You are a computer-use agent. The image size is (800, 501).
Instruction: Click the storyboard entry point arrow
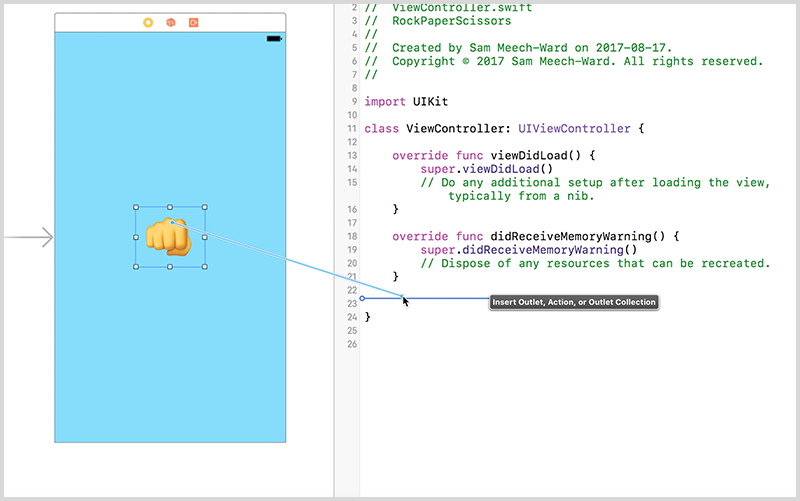pos(28,238)
